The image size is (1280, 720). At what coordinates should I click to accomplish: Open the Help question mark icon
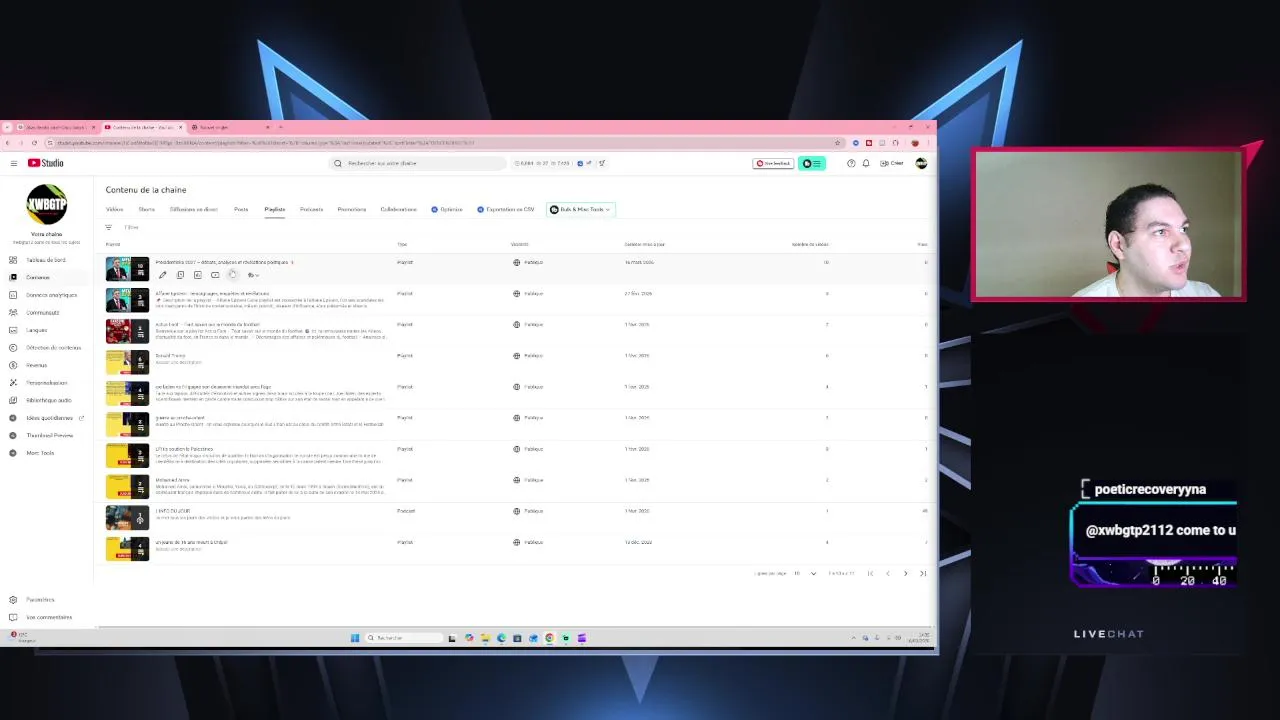click(851, 163)
